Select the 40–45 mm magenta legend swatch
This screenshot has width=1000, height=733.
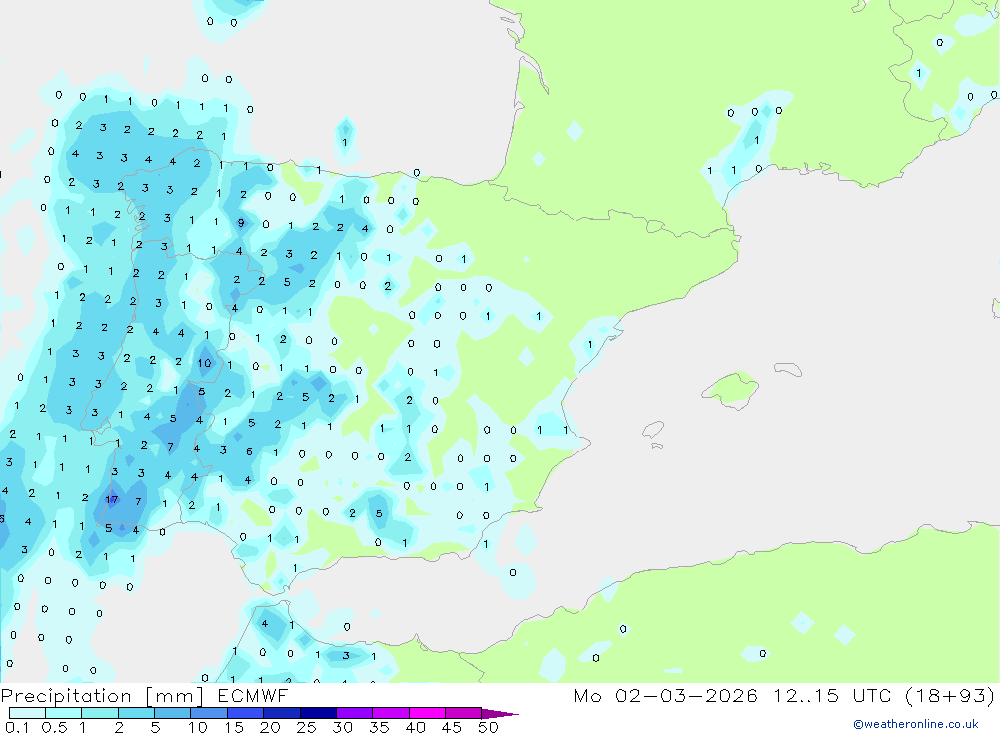coord(427,713)
